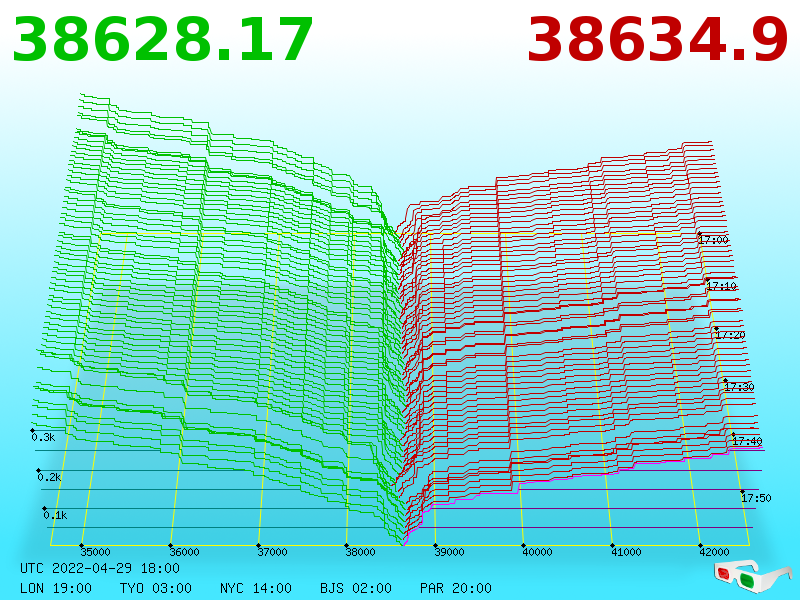Click the 17:50 time marker
Image resolution: width=800 pixels, height=600 pixels.
click(x=756, y=498)
